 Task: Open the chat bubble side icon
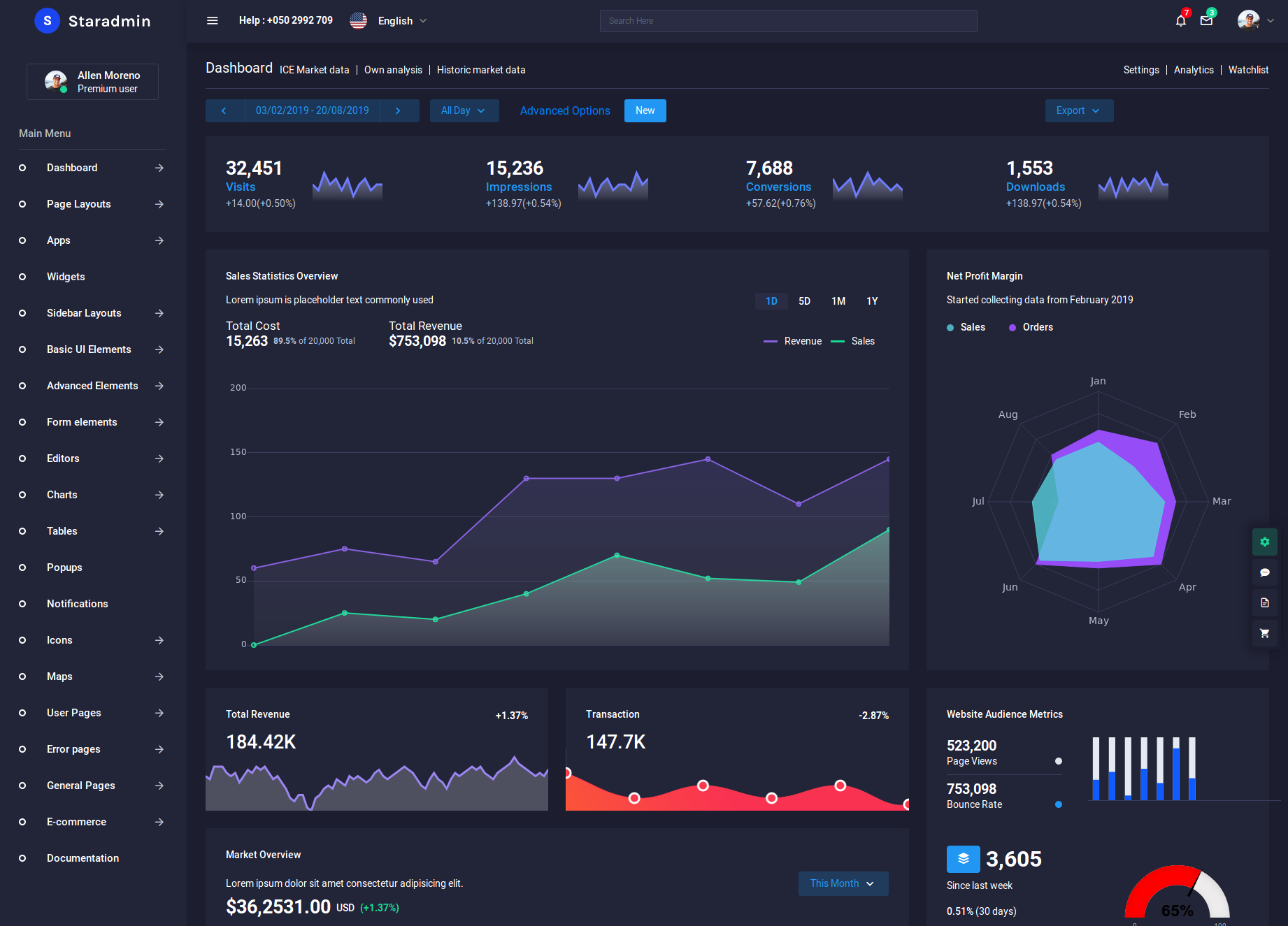click(1264, 572)
